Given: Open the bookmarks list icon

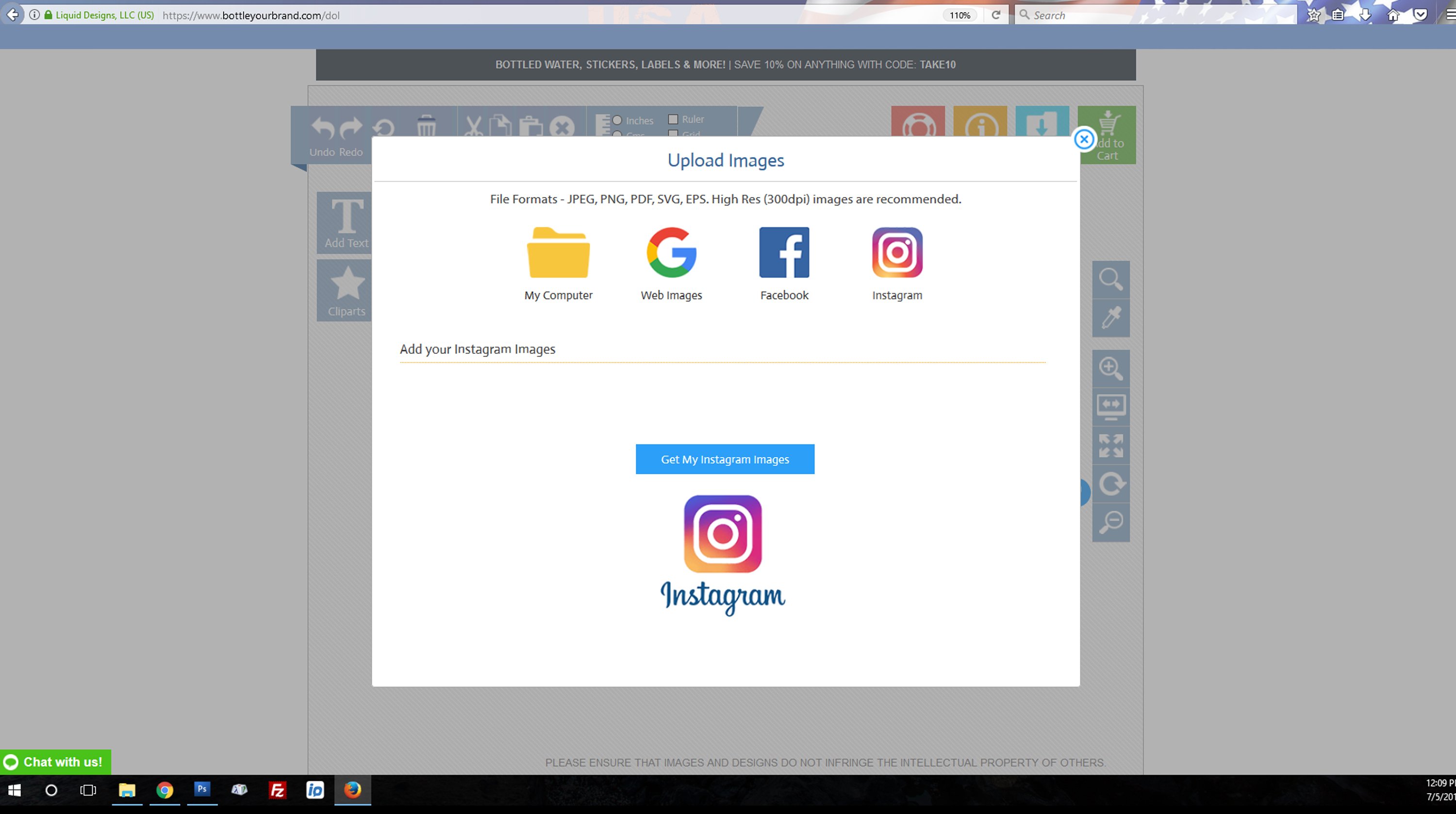Looking at the screenshot, I should pyautogui.click(x=1337, y=15).
